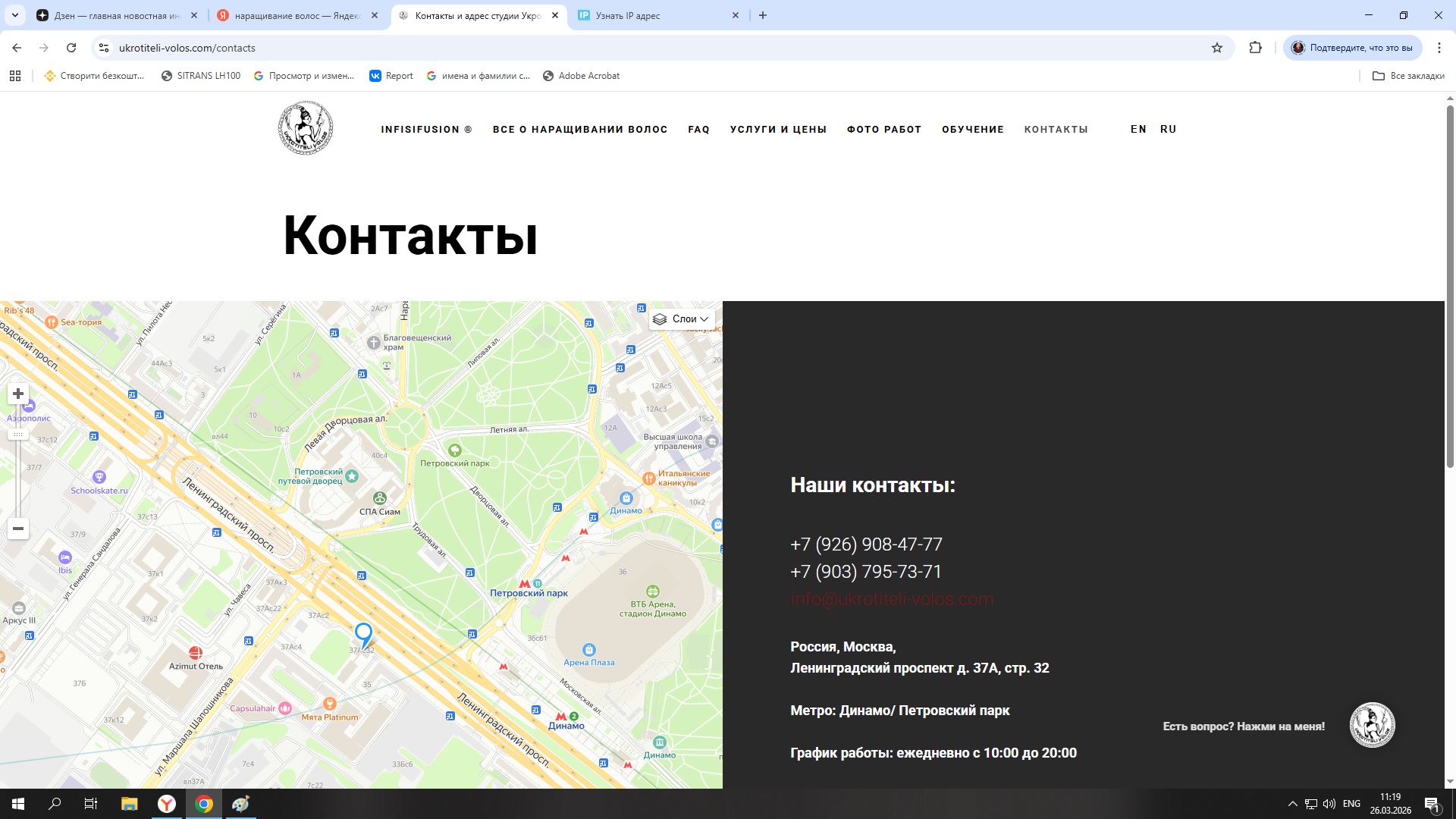Zoom out on the Yandex map
Image resolution: width=1456 pixels, height=819 pixels.
coord(18,529)
